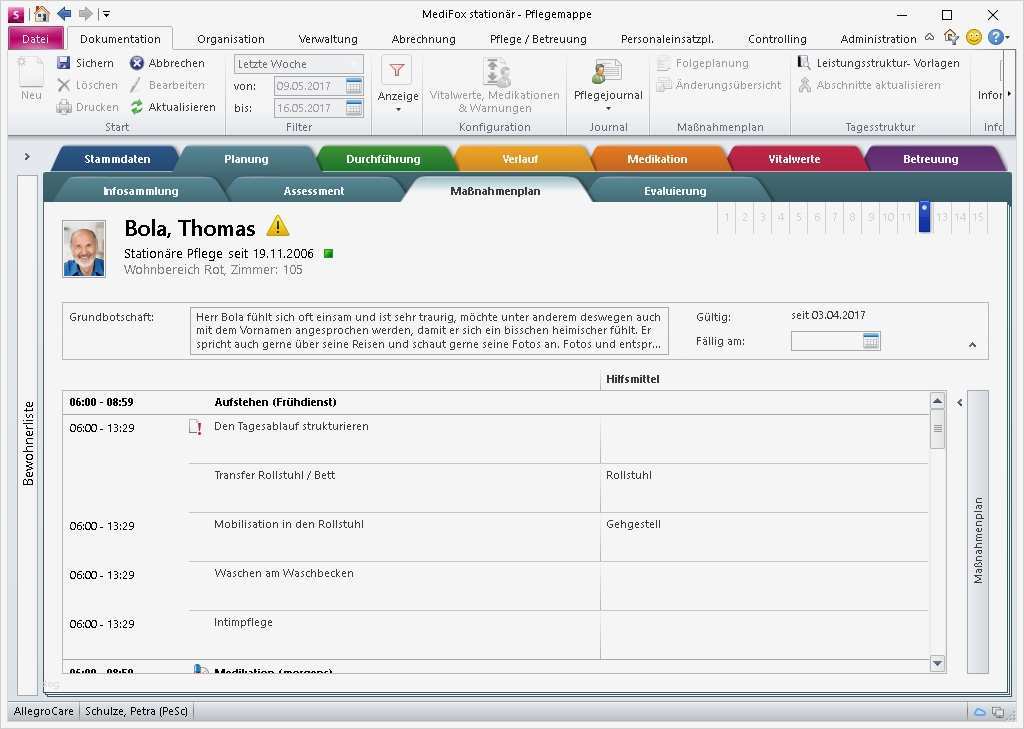Click highlighted blue page marker 12
This screenshot has width=1024, height=729.
(x=924, y=217)
